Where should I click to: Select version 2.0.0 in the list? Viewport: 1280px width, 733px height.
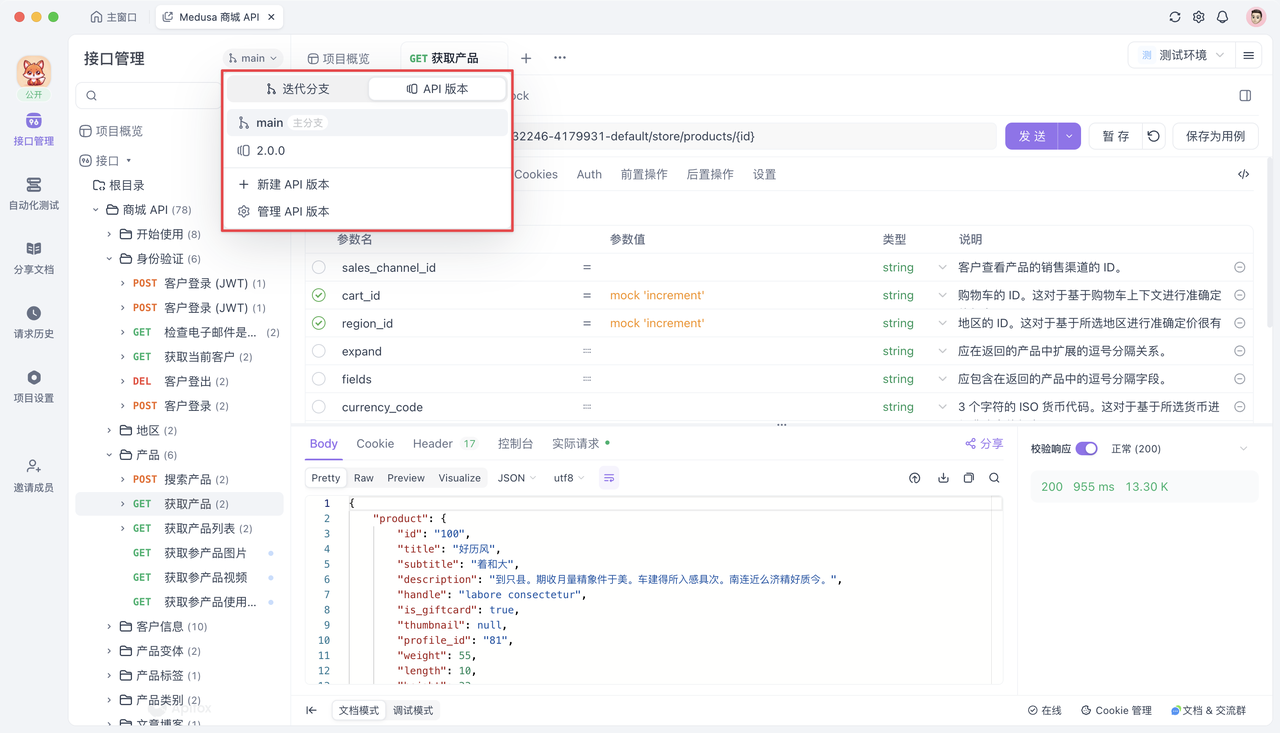[x=368, y=151]
